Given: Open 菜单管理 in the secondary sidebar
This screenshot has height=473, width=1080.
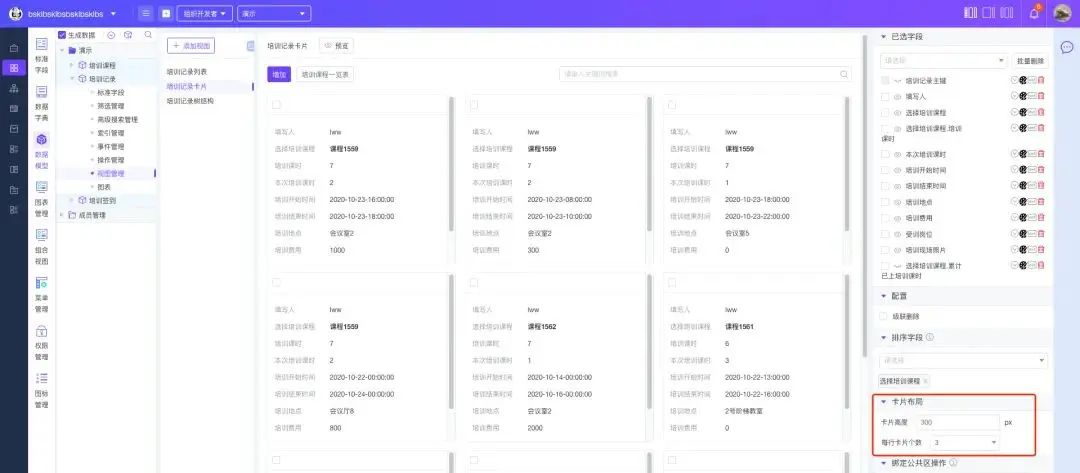Looking at the screenshot, I should pyautogui.click(x=41, y=294).
